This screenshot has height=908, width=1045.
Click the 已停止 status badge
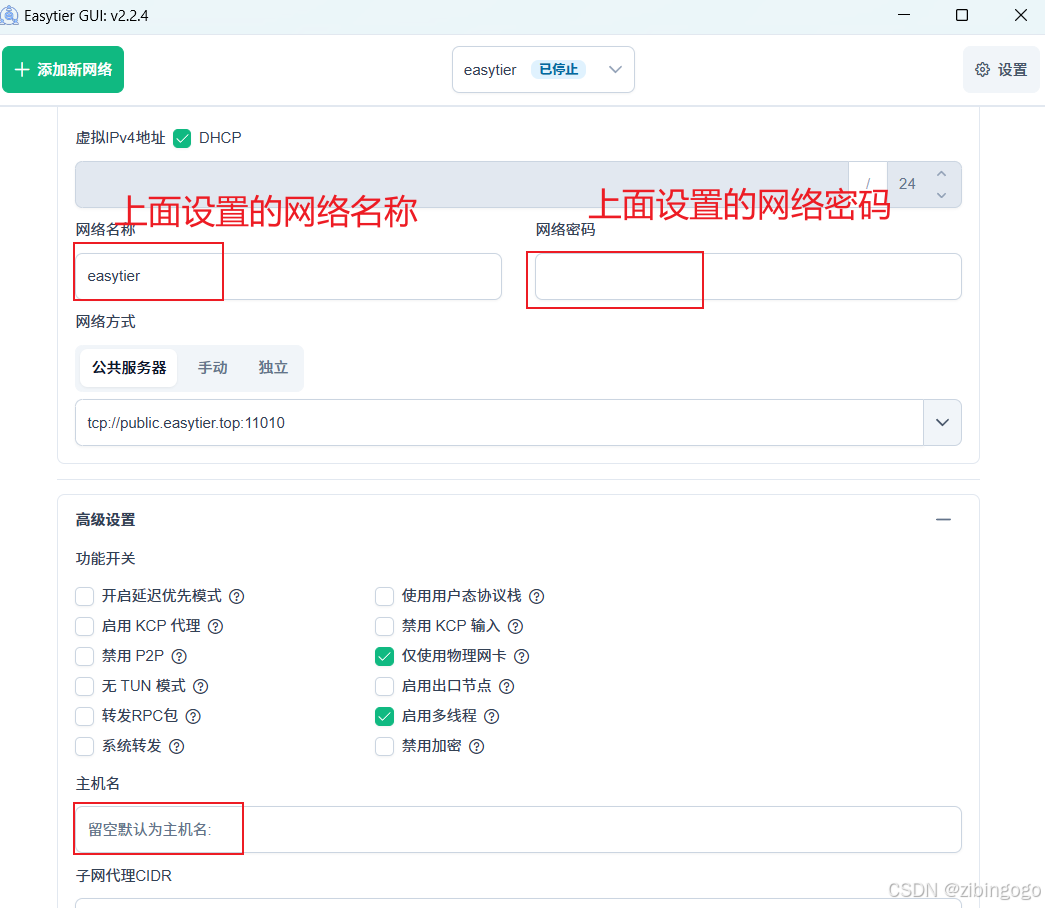[558, 69]
